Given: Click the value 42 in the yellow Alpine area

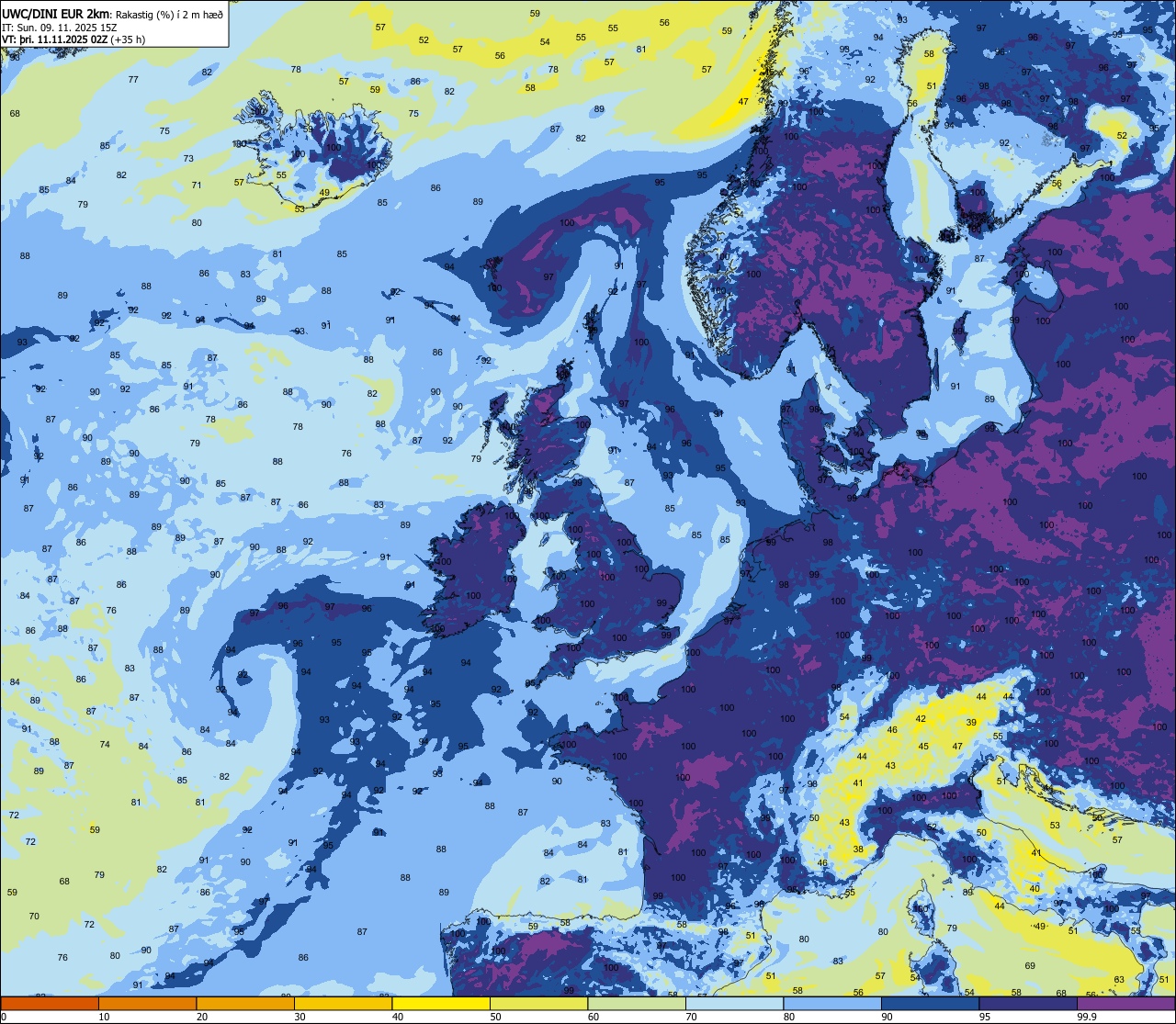Looking at the screenshot, I should [921, 719].
